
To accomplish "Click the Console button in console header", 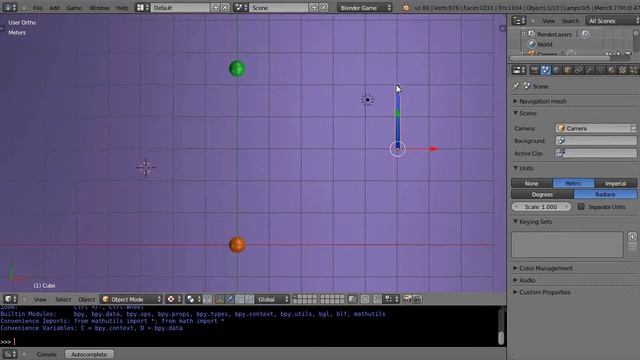I will click(x=47, y=354).
